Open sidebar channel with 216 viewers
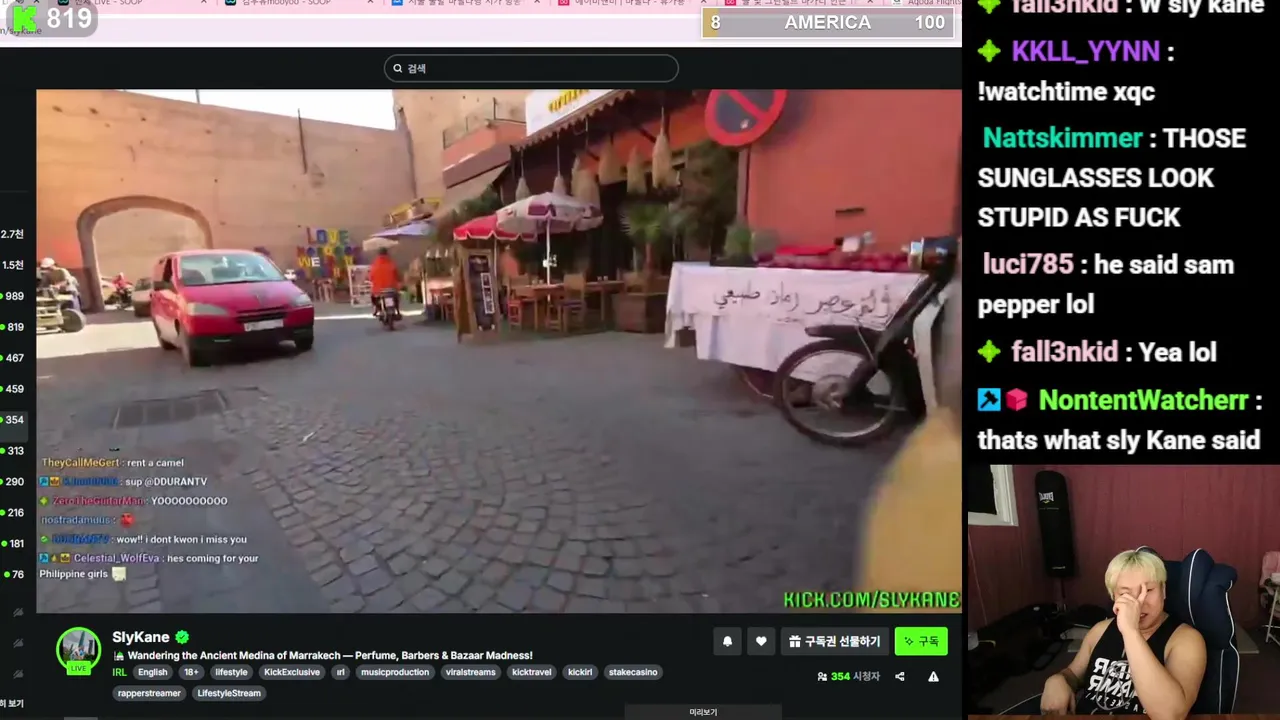 point(12,512)
